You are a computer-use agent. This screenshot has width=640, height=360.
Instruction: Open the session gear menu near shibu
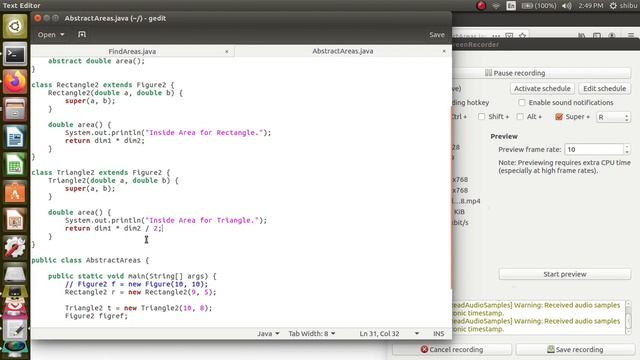pos(613,6)
